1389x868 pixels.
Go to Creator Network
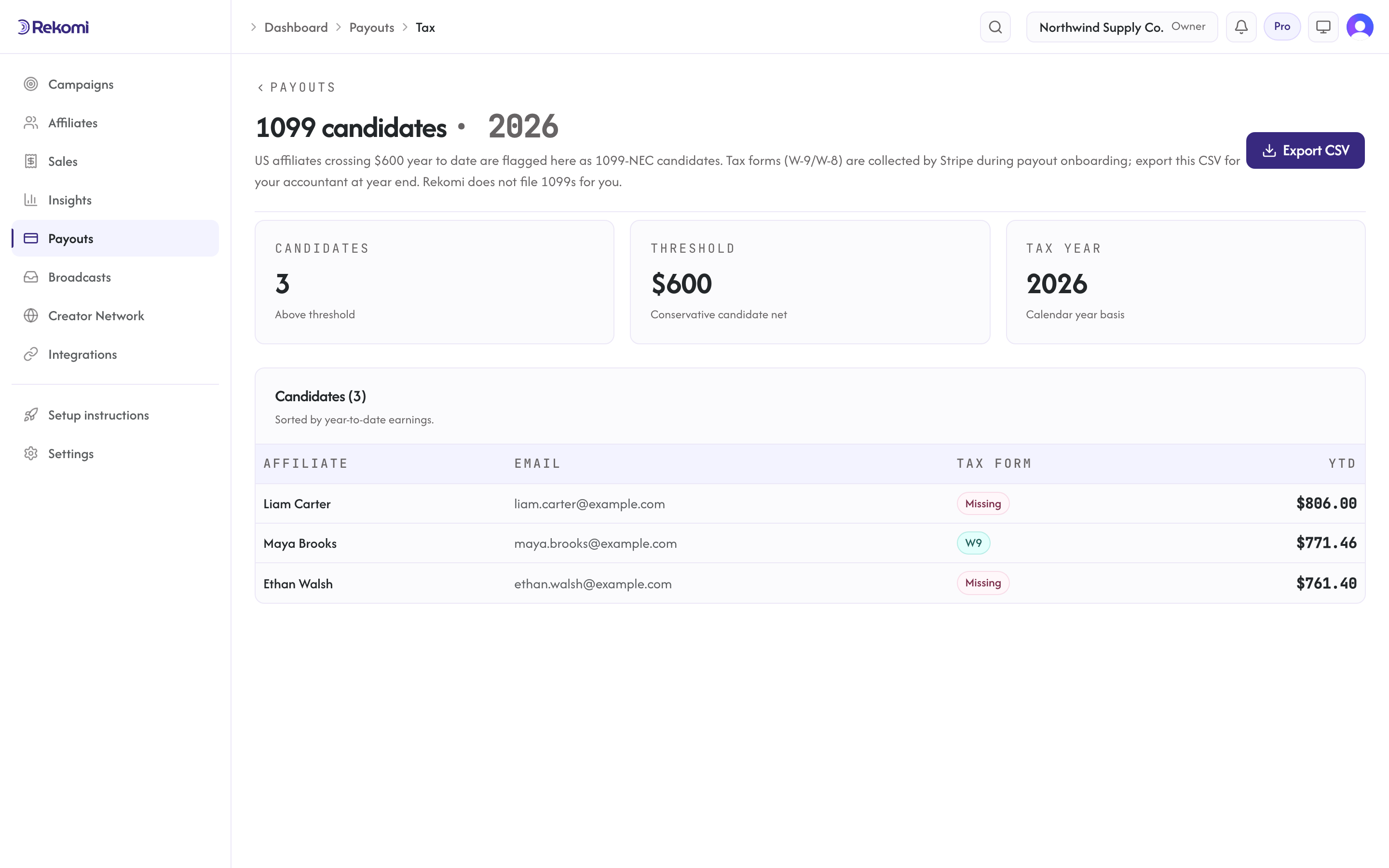point(115,315)
